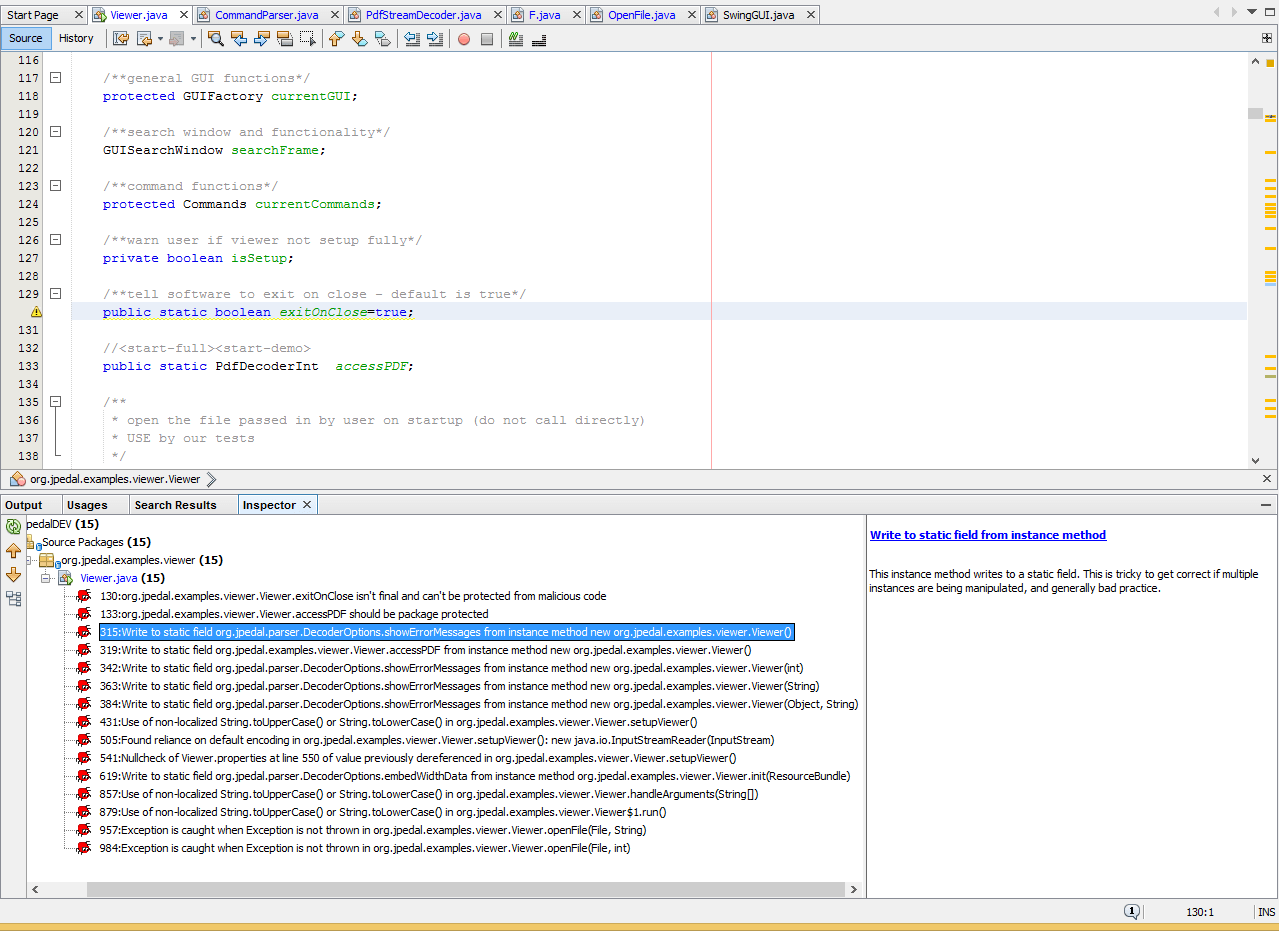Go to next problem with down arrow
Screen dimensions: 1279x931
[13, 575]
